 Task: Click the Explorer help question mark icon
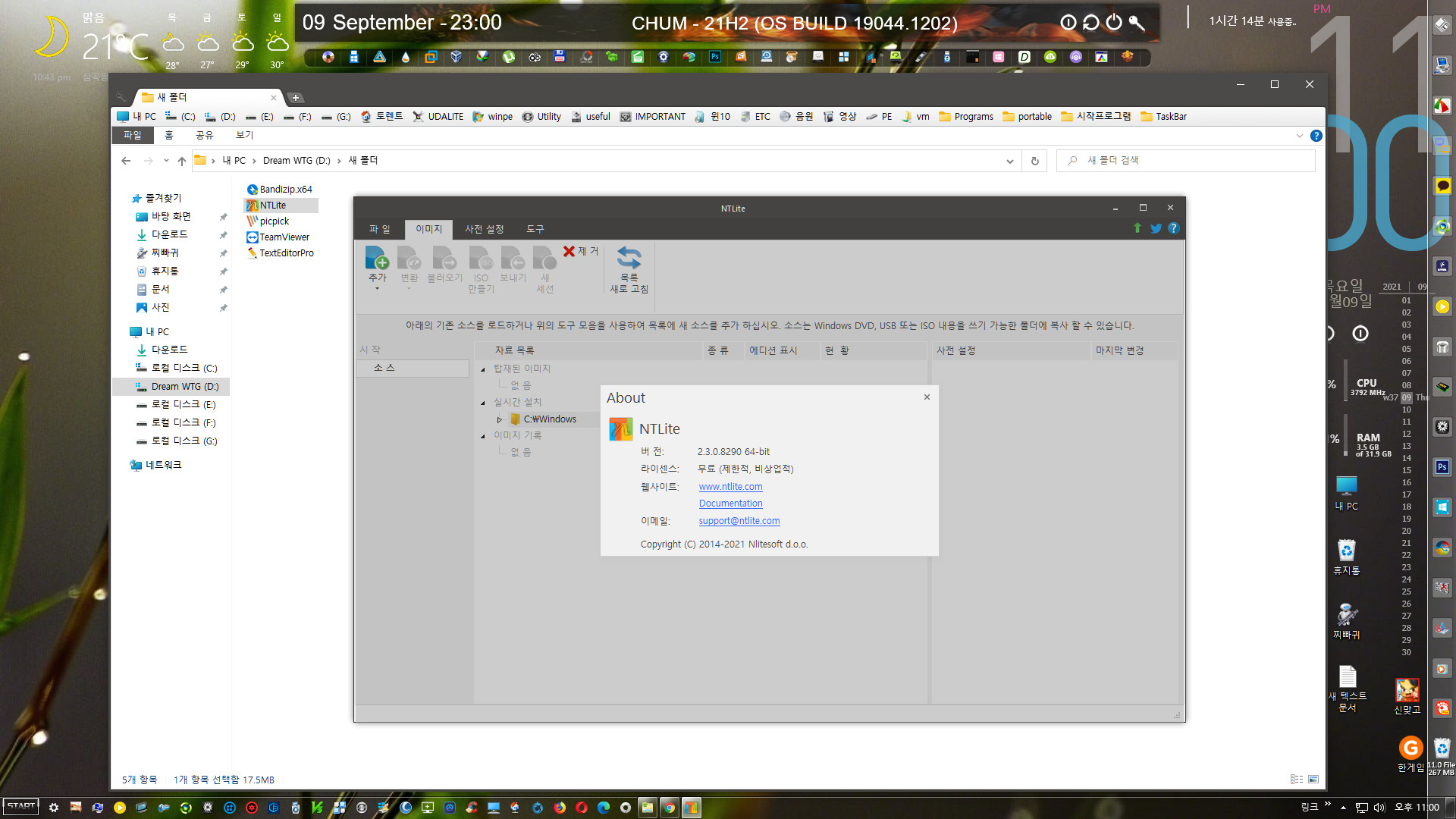click(1316, 136)
